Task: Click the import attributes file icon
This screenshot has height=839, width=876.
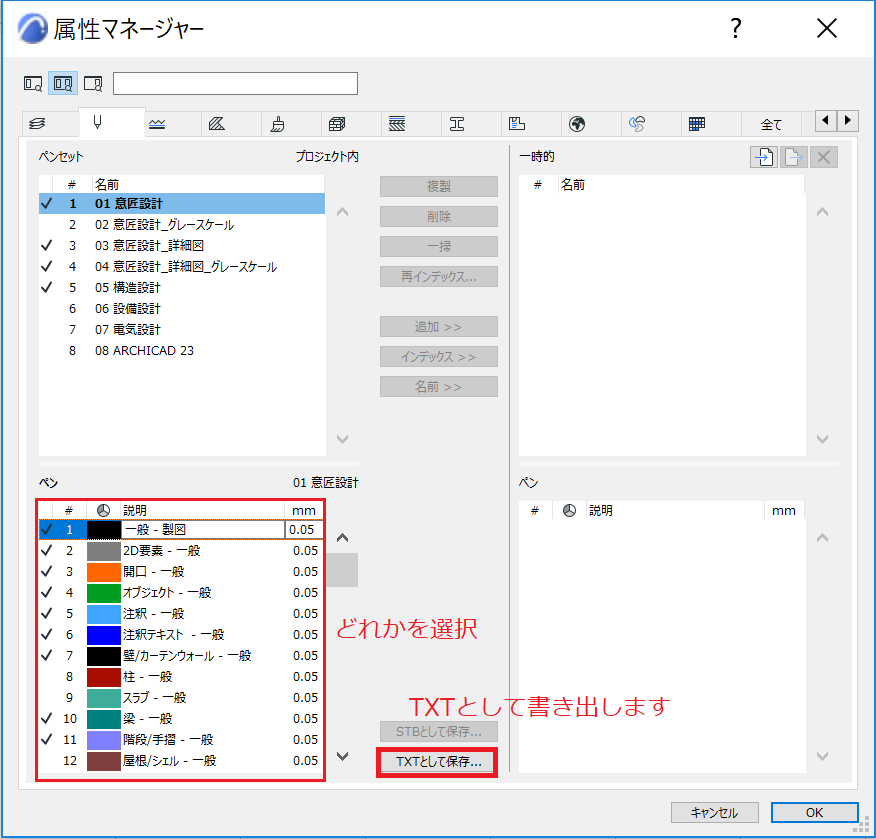Action: 764,157
